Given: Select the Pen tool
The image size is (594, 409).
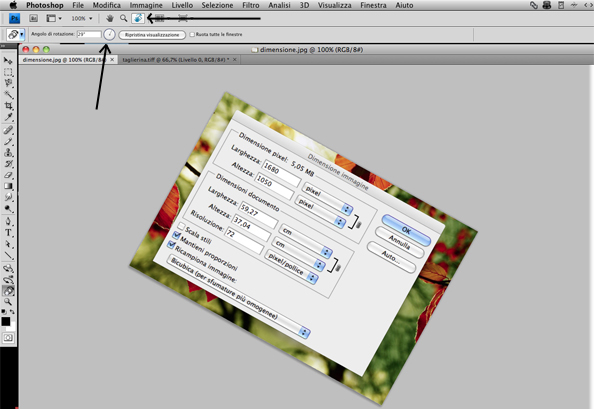Looking at the screenshot, I should pyautogui.click(x=8, y=222).
